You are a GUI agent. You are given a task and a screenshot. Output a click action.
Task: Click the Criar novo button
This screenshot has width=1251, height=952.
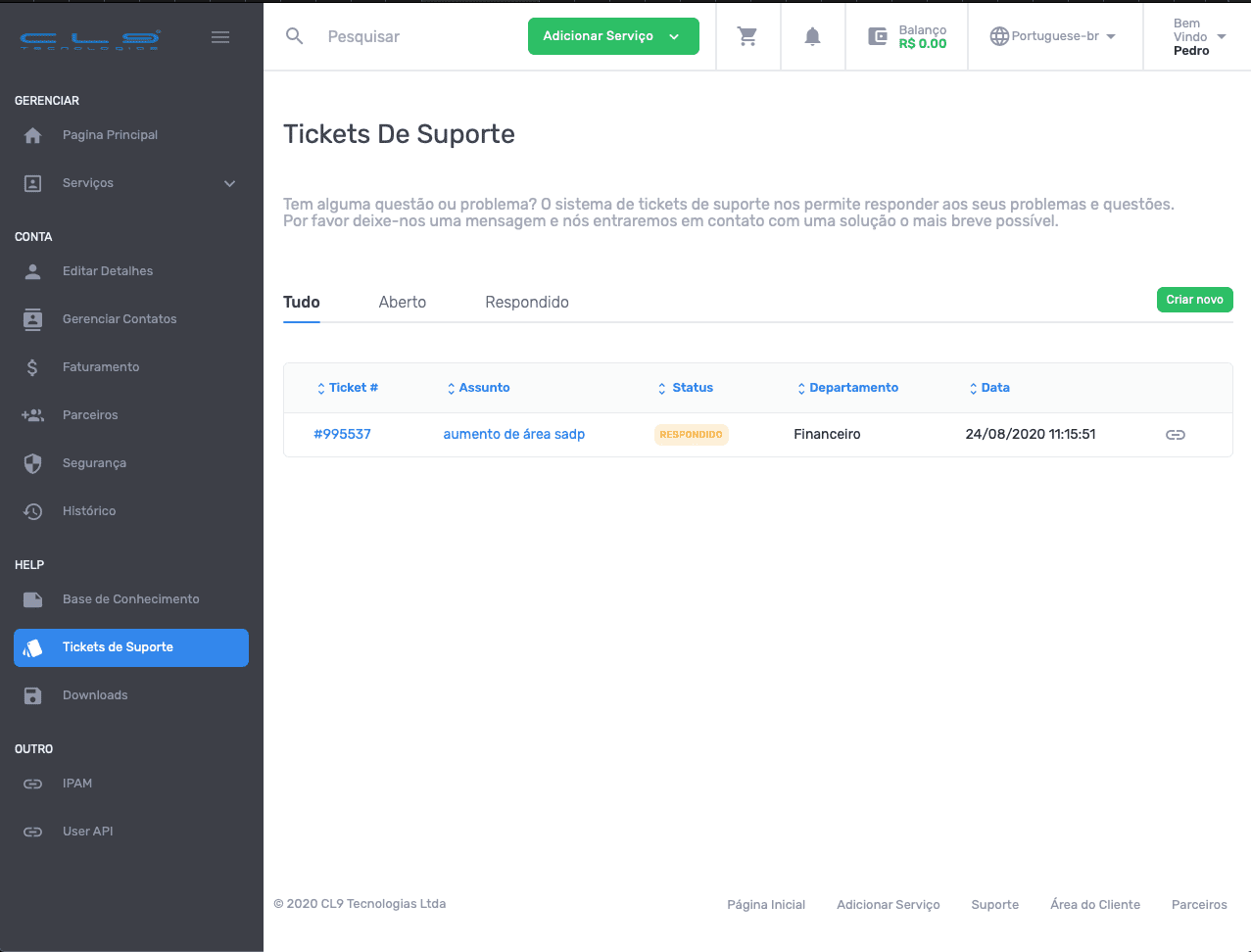coord(1193,300)
